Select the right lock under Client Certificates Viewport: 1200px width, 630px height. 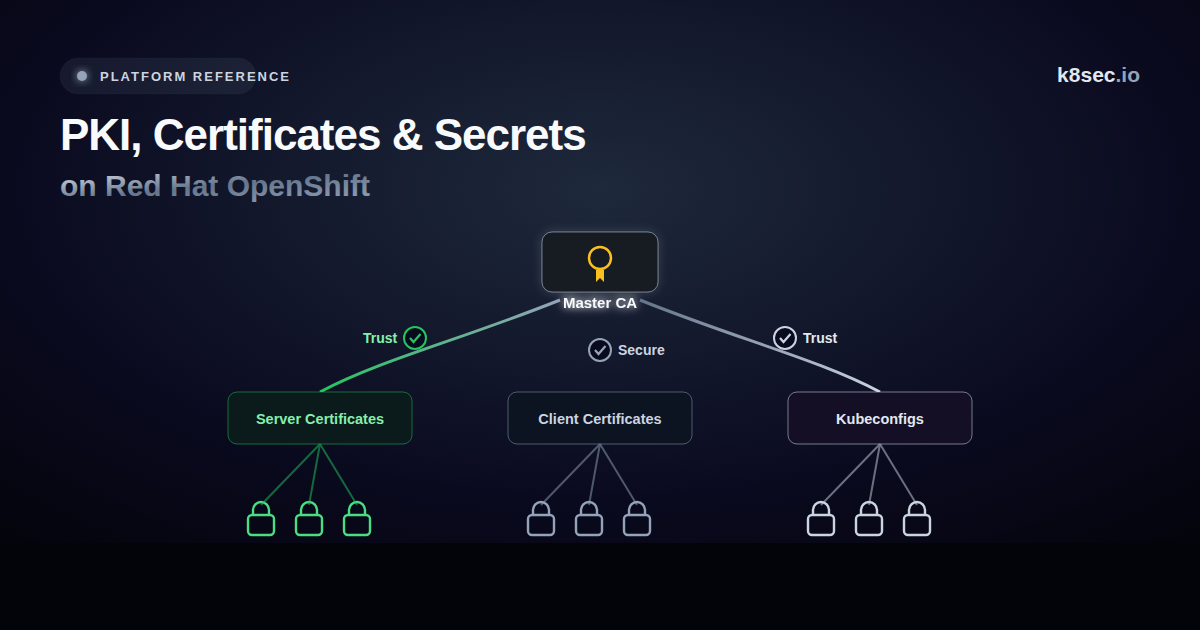point(637,518)
